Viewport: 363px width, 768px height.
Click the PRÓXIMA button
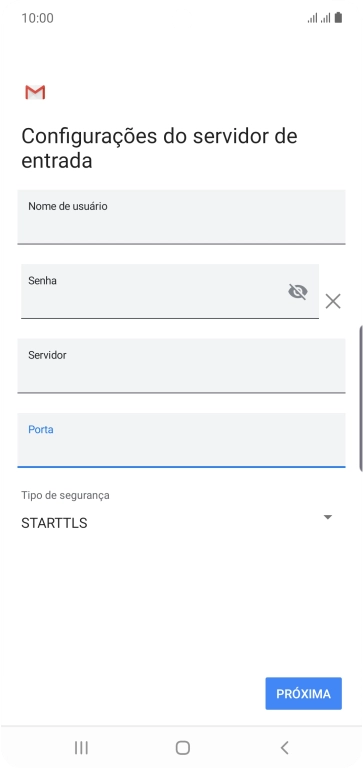click(304, 694)
